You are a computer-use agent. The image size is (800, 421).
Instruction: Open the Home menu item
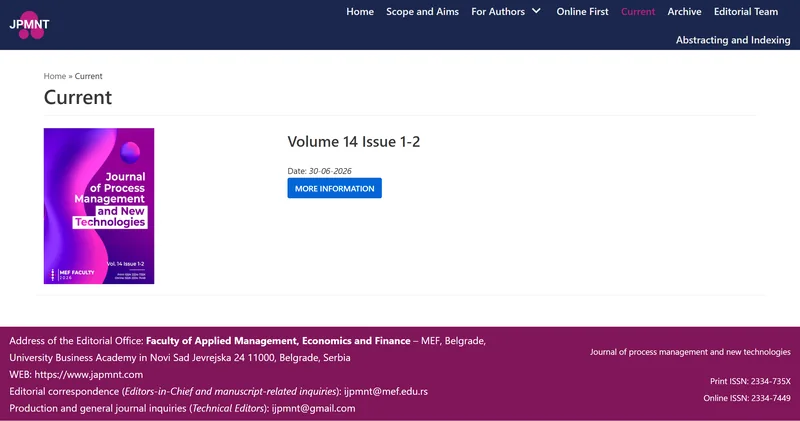click(360, 11)
